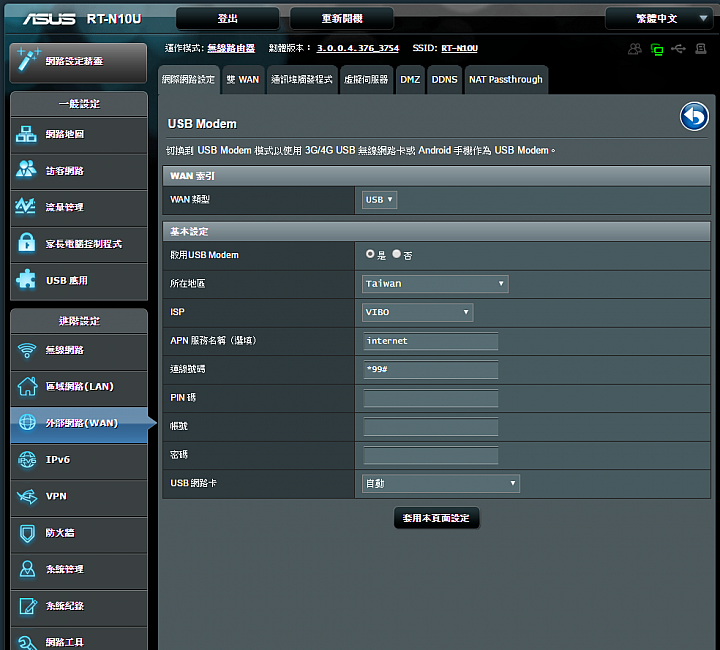Switch to the DDNS tab
This screenshot has height=650, width=720.
click(x=444, y=79)
